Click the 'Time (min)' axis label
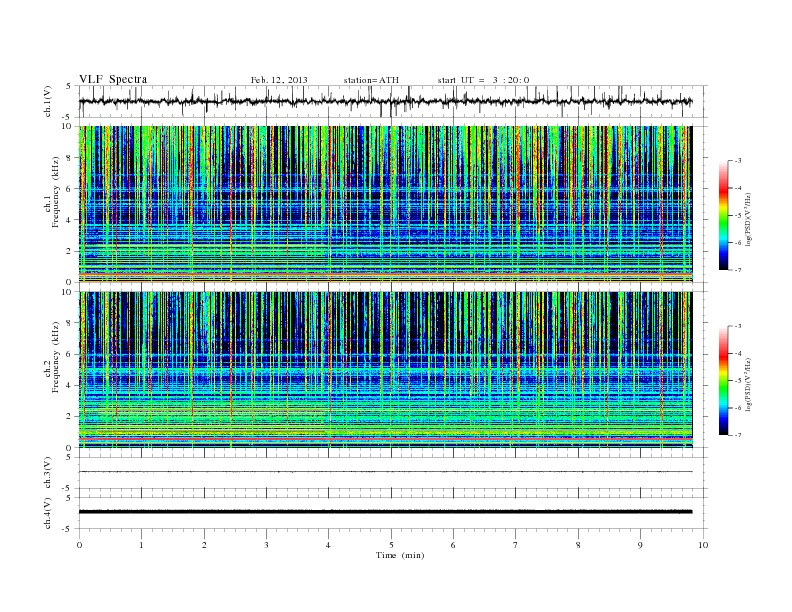 [x=400, y=555]
